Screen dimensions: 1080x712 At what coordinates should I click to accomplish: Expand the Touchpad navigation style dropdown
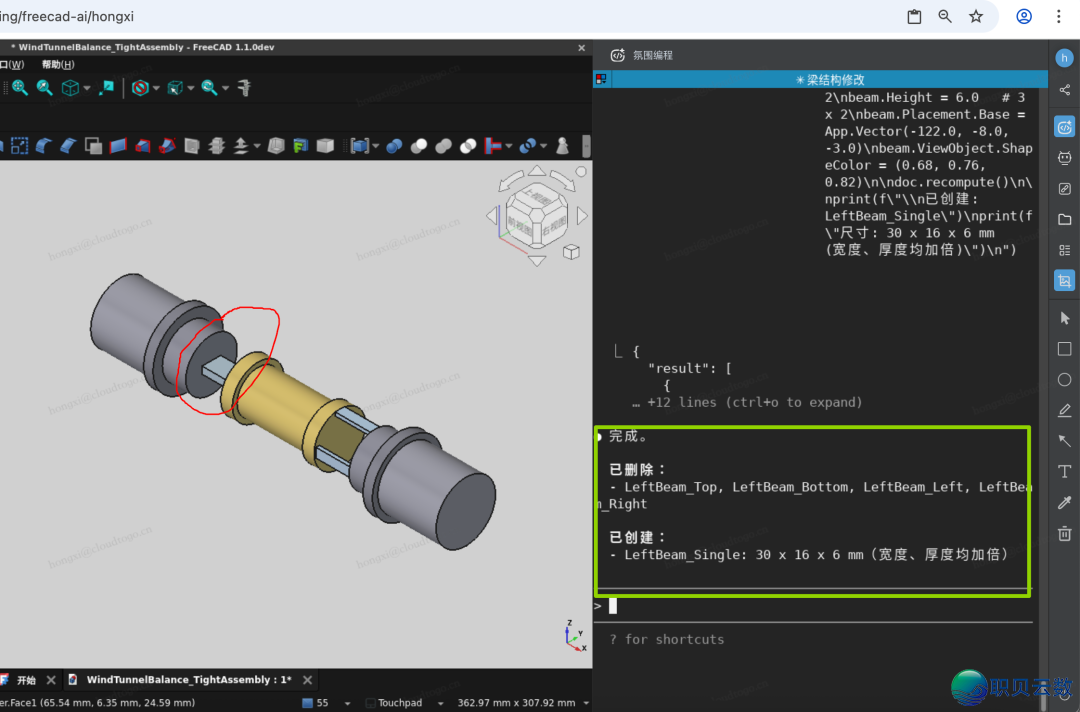(442, 703)
